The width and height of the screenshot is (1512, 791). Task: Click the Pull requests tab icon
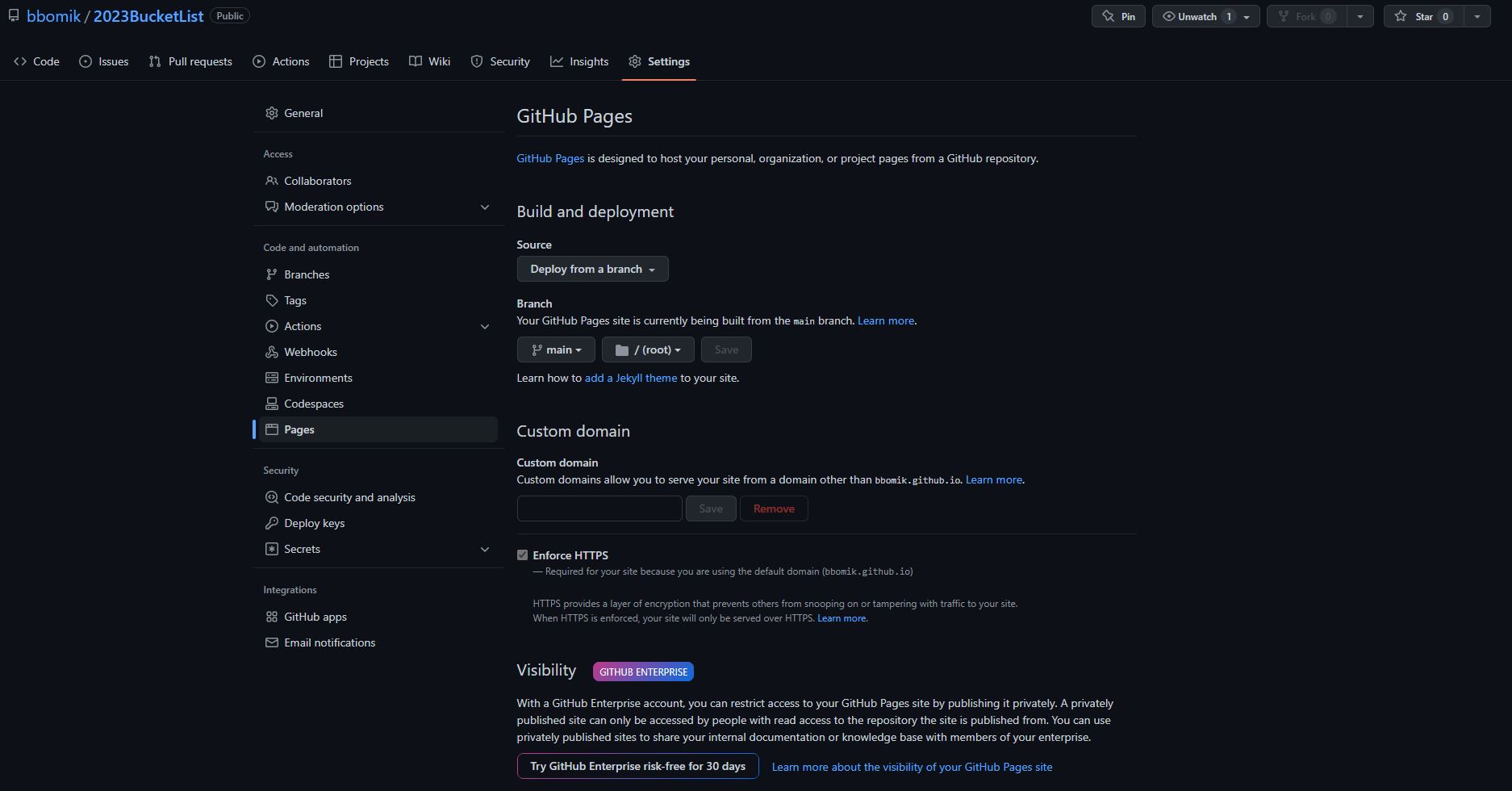[x=155, y=61]
